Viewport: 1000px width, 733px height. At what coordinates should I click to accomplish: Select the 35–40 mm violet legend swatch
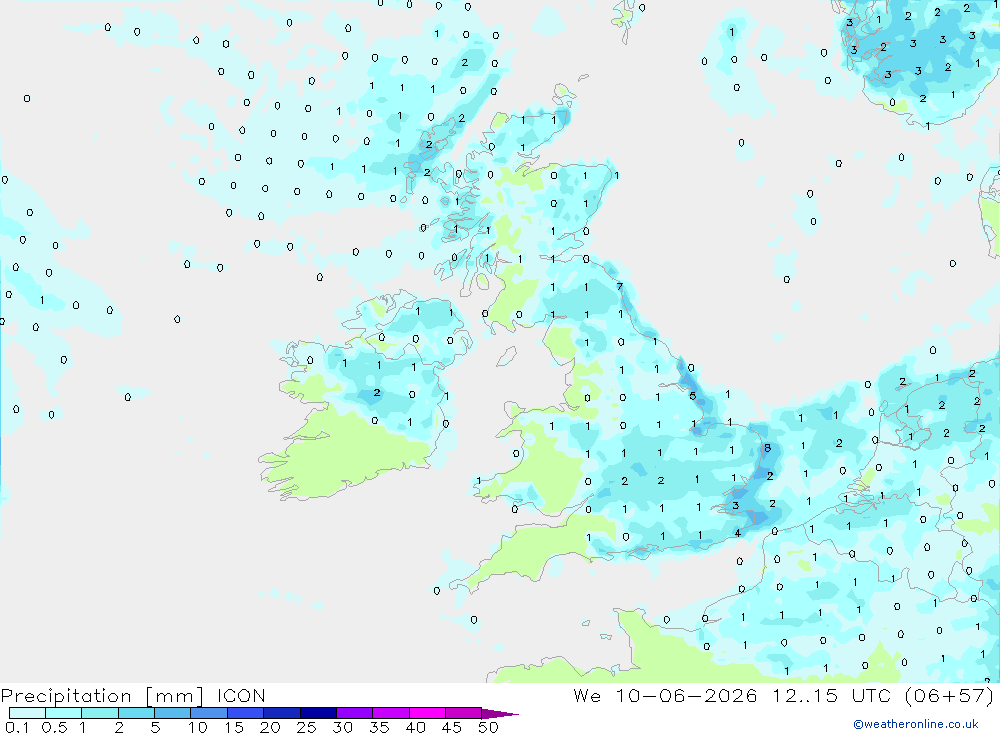click(391, 713)
